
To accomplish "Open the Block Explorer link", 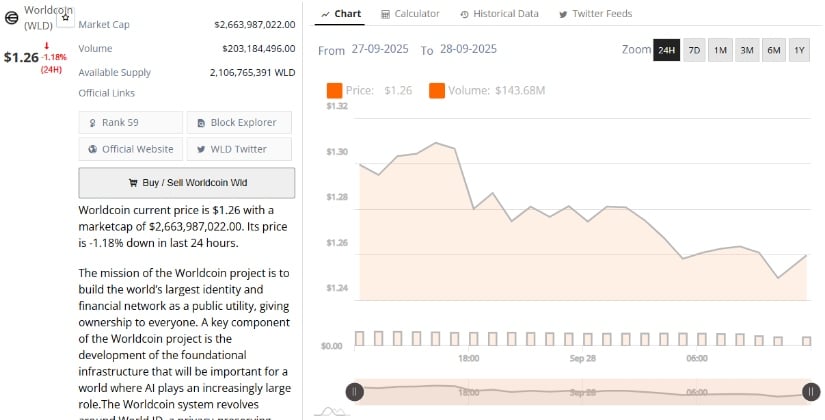I will point(239,122).
